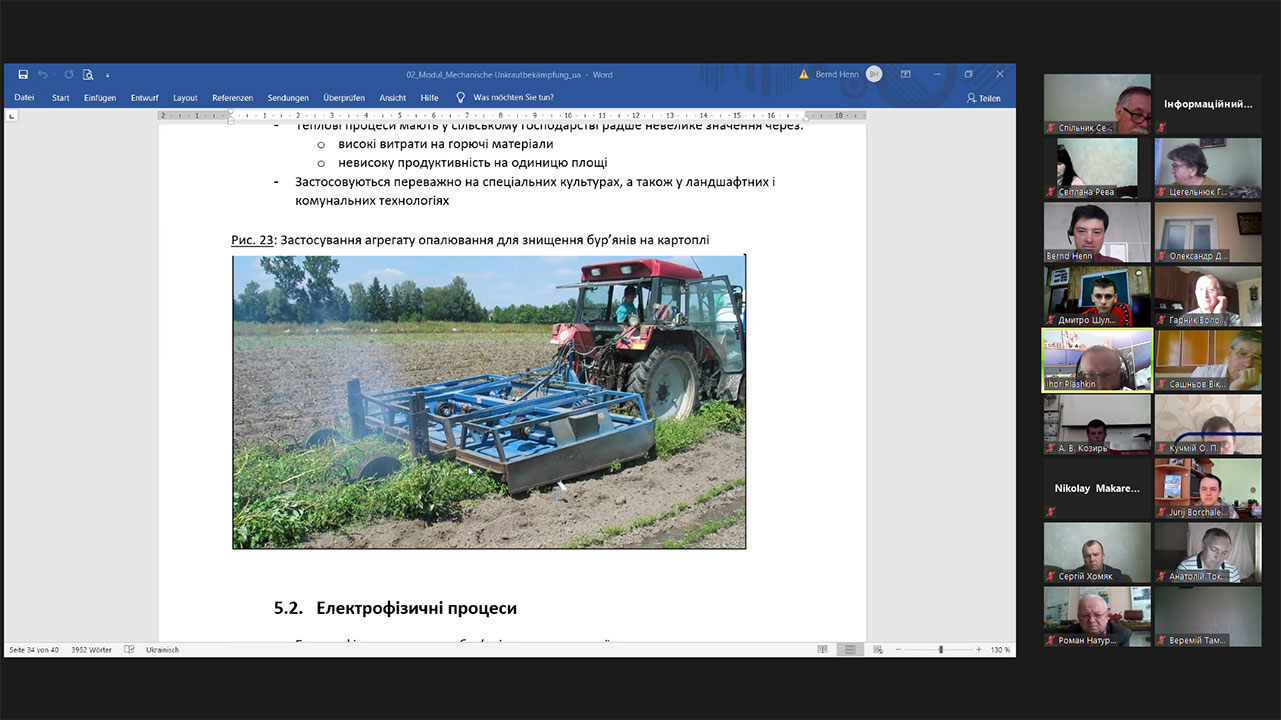Click the Undo arrow in the quick access toolbar

[x=43, y=74]
